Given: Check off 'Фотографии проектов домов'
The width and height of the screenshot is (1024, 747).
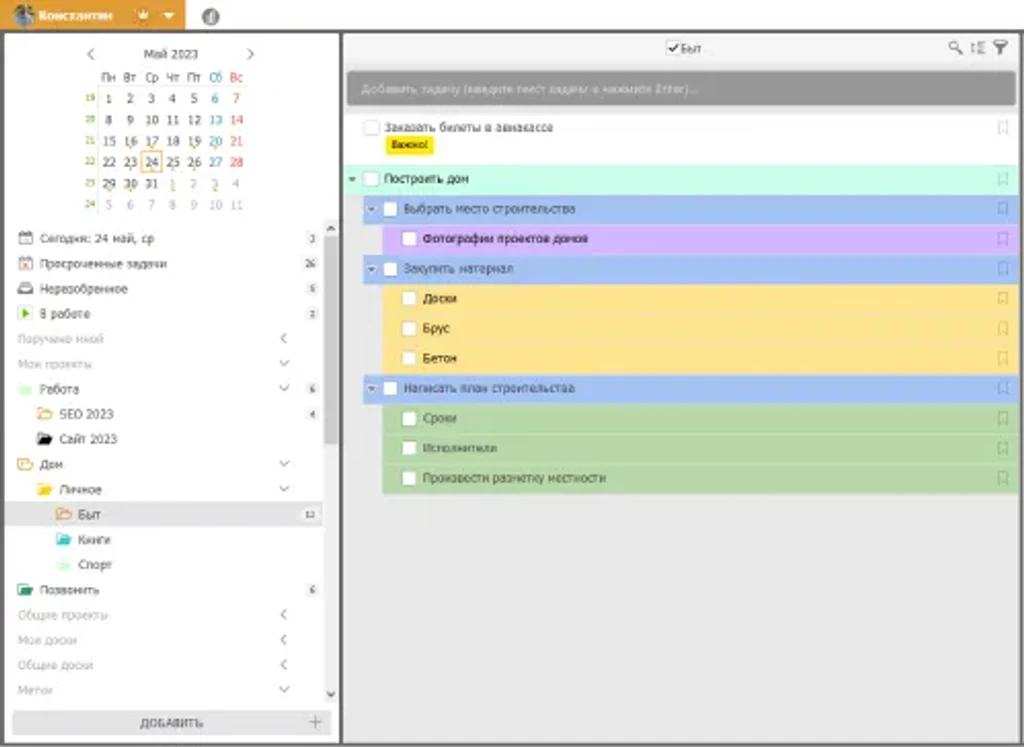Looking at the screenshot, I should (x=409, y=239).
